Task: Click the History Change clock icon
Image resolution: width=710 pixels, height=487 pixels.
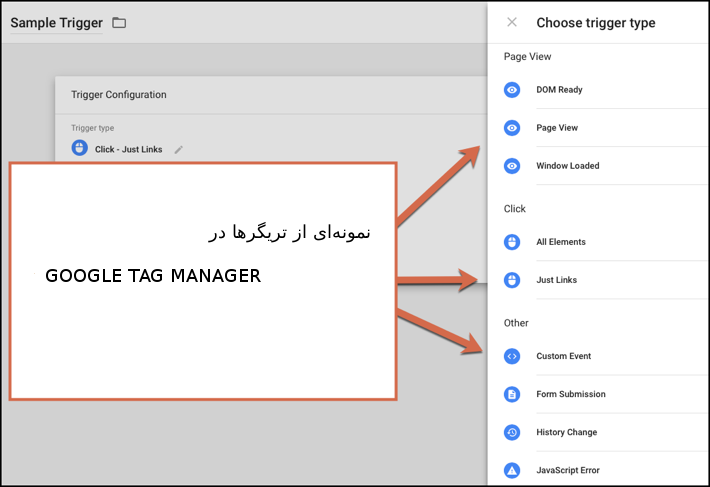Action: [x=512, y=432]
